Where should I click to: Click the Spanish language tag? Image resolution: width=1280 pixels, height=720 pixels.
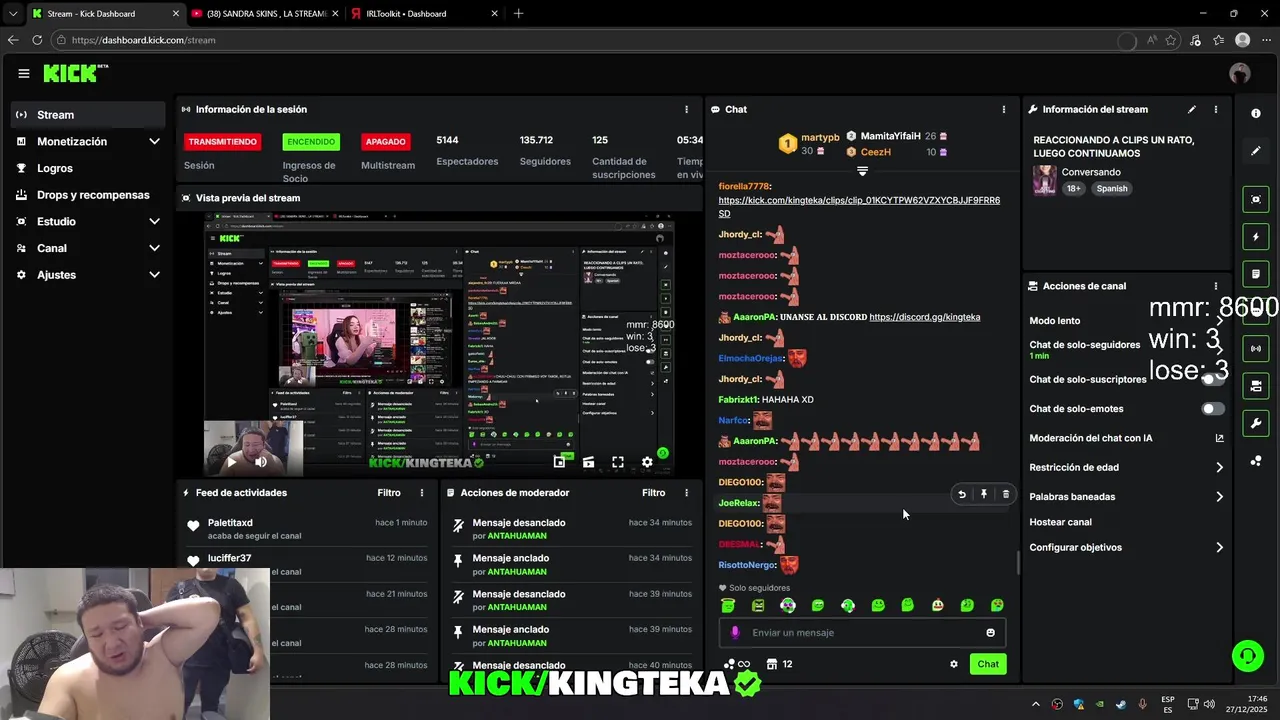(1111, 188)
